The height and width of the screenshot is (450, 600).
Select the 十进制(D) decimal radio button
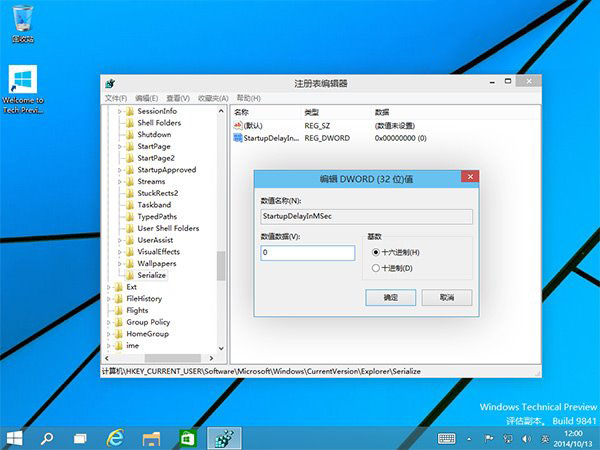click(376, 268)
